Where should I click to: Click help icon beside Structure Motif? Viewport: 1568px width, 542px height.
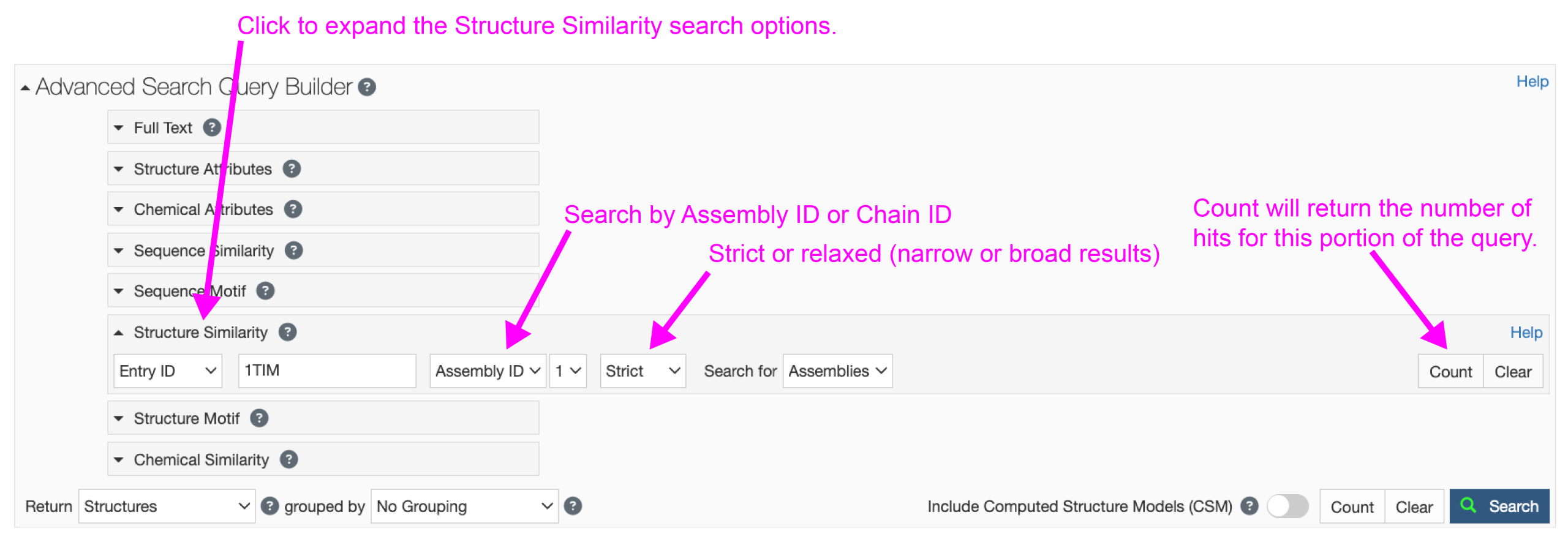pos(259,418)
